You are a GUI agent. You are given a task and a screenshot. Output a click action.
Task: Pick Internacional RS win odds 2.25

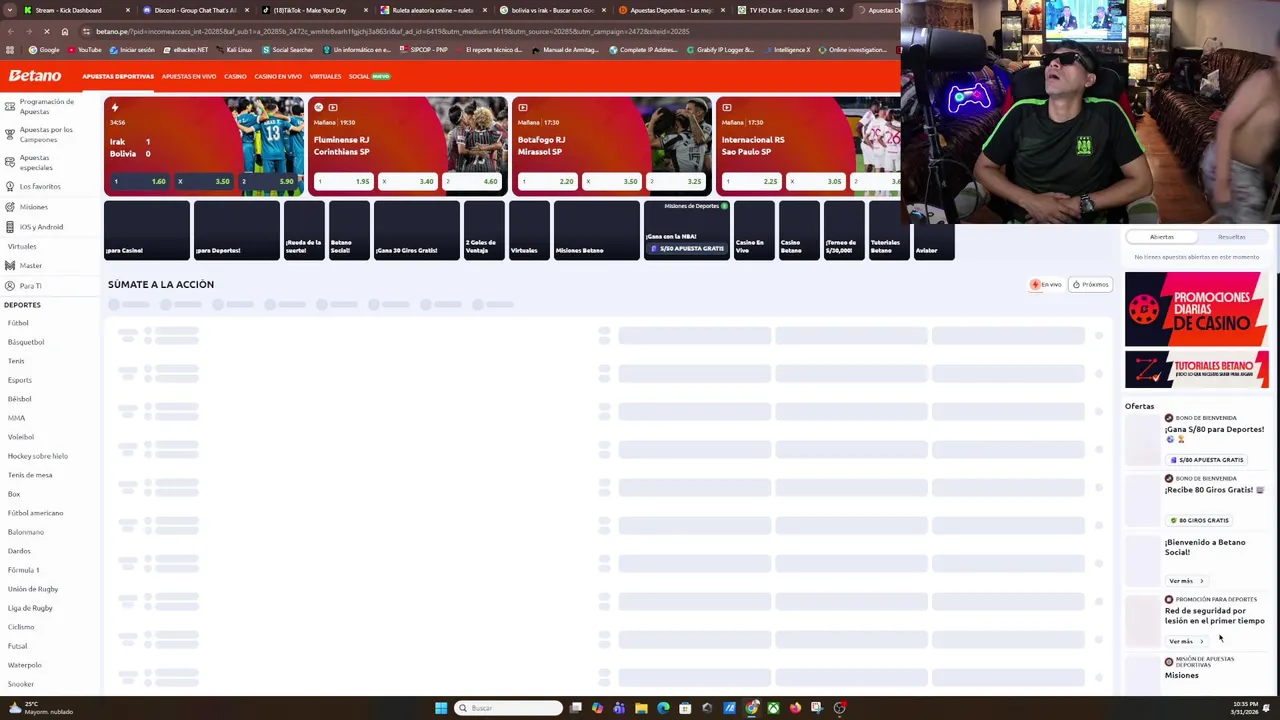(752, 182)
